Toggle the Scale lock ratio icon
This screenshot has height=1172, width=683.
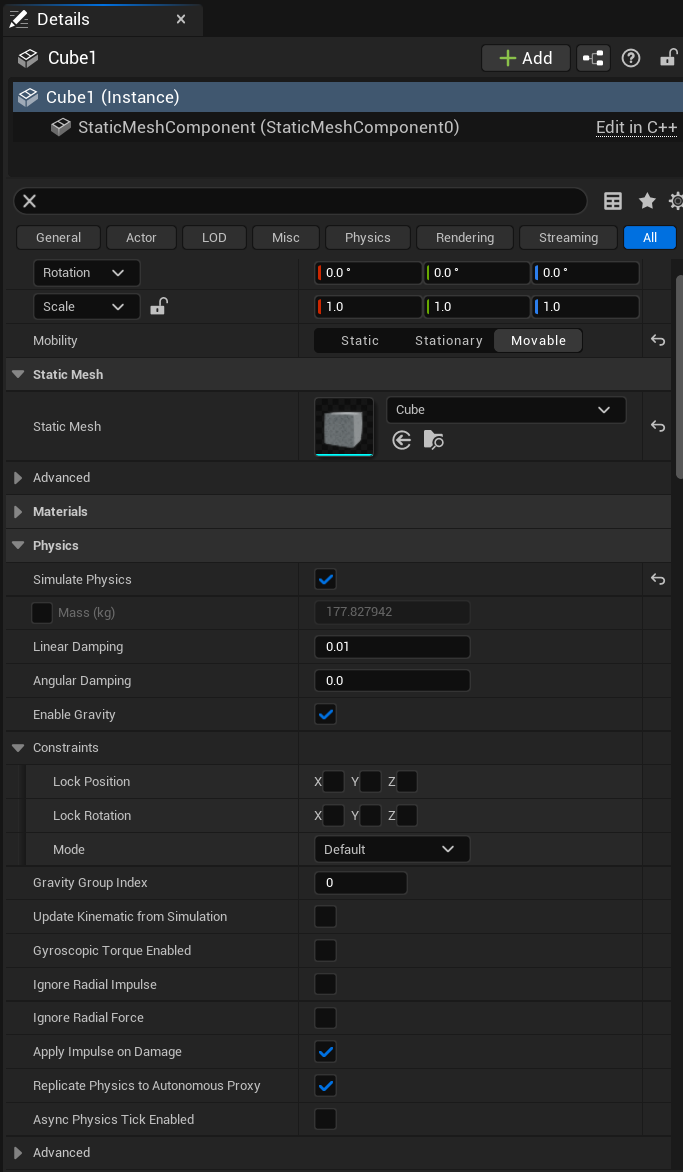[x=159, y=306]
